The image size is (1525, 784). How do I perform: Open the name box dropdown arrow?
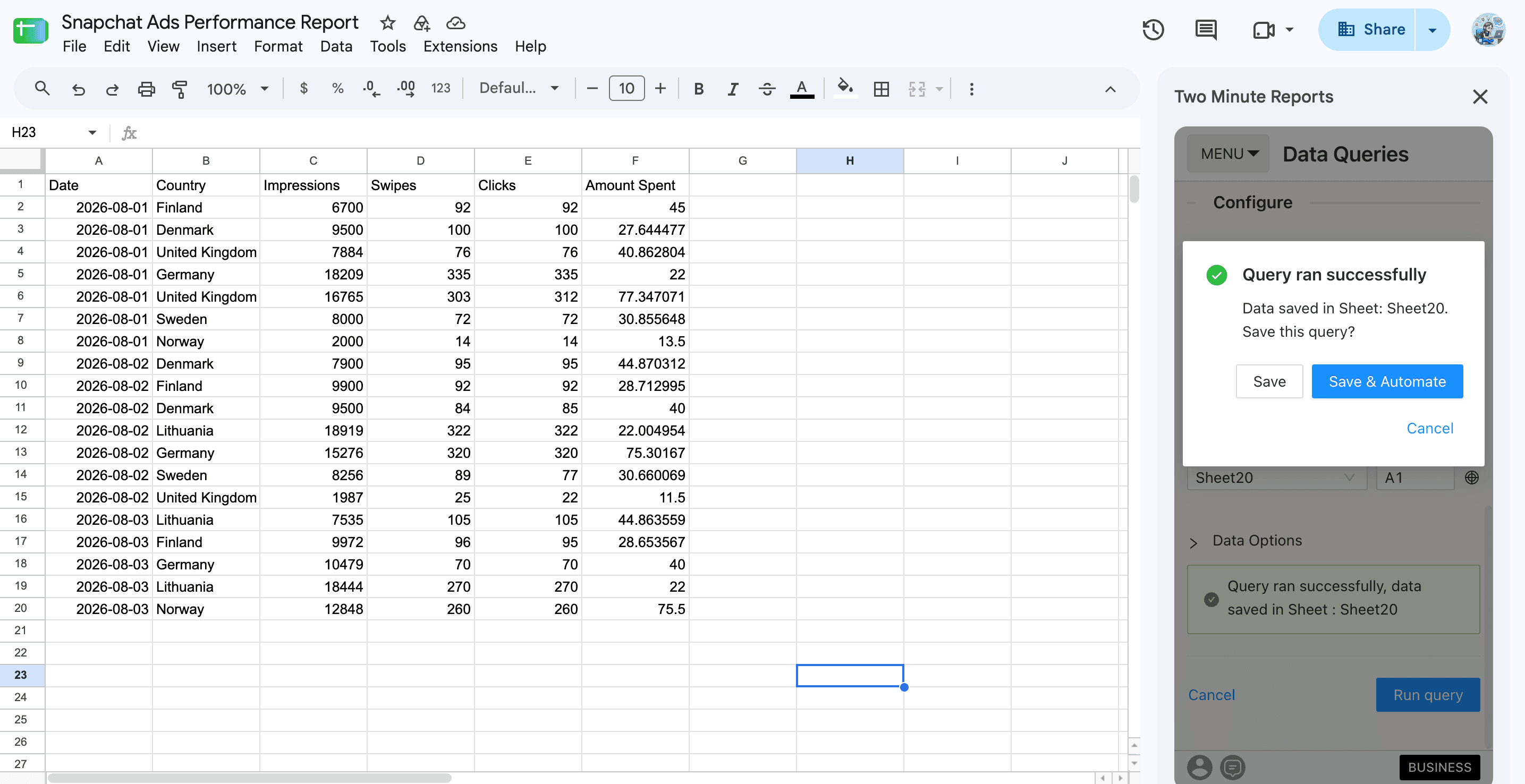pyautogui.click(x=92, y=133)
